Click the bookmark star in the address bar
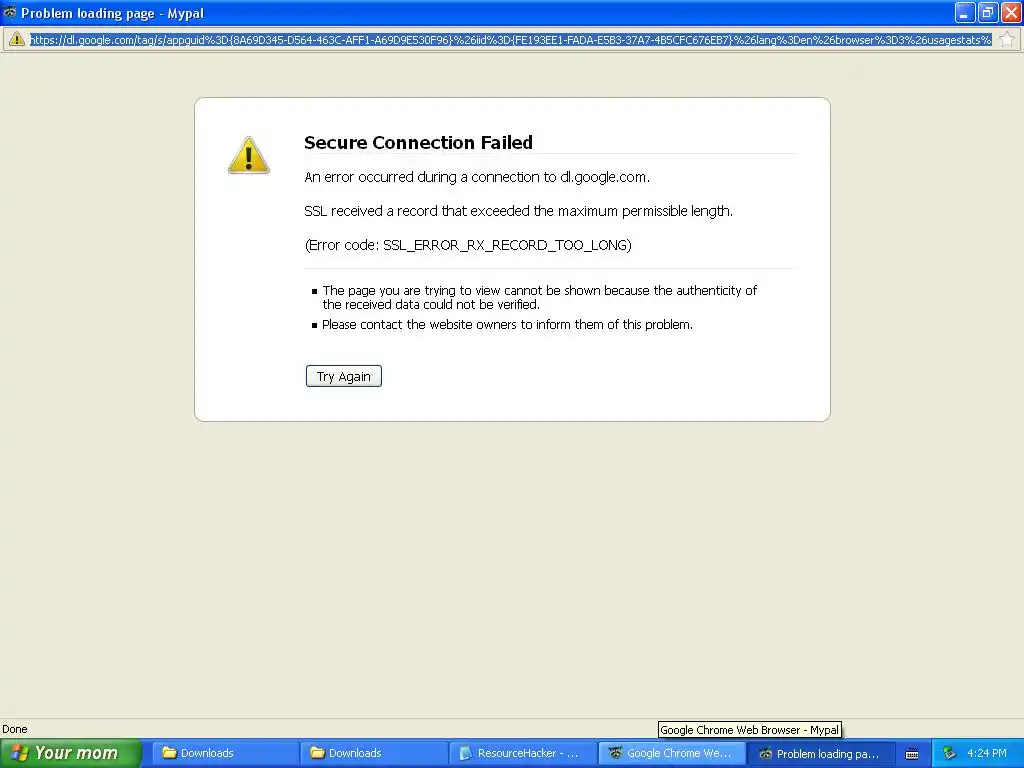The height and width of the screenshot is (768, 1024). coord(1006,39)
